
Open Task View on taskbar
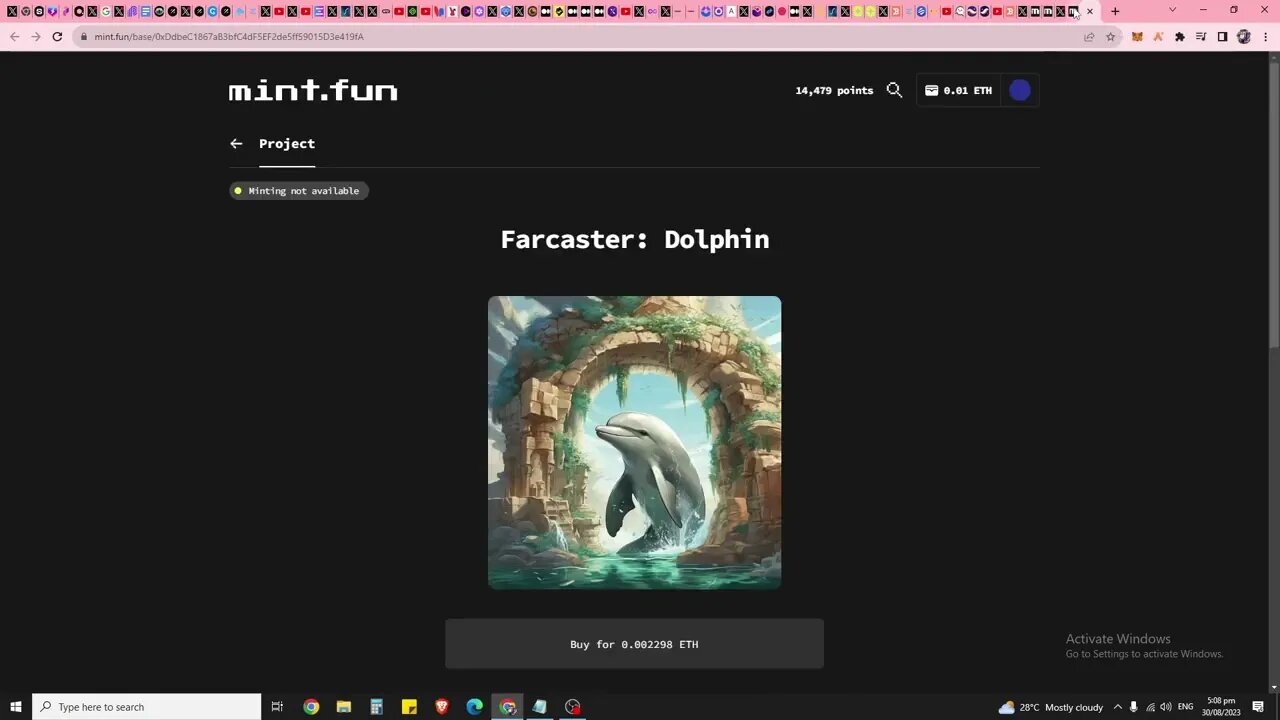tap(278, 707)
